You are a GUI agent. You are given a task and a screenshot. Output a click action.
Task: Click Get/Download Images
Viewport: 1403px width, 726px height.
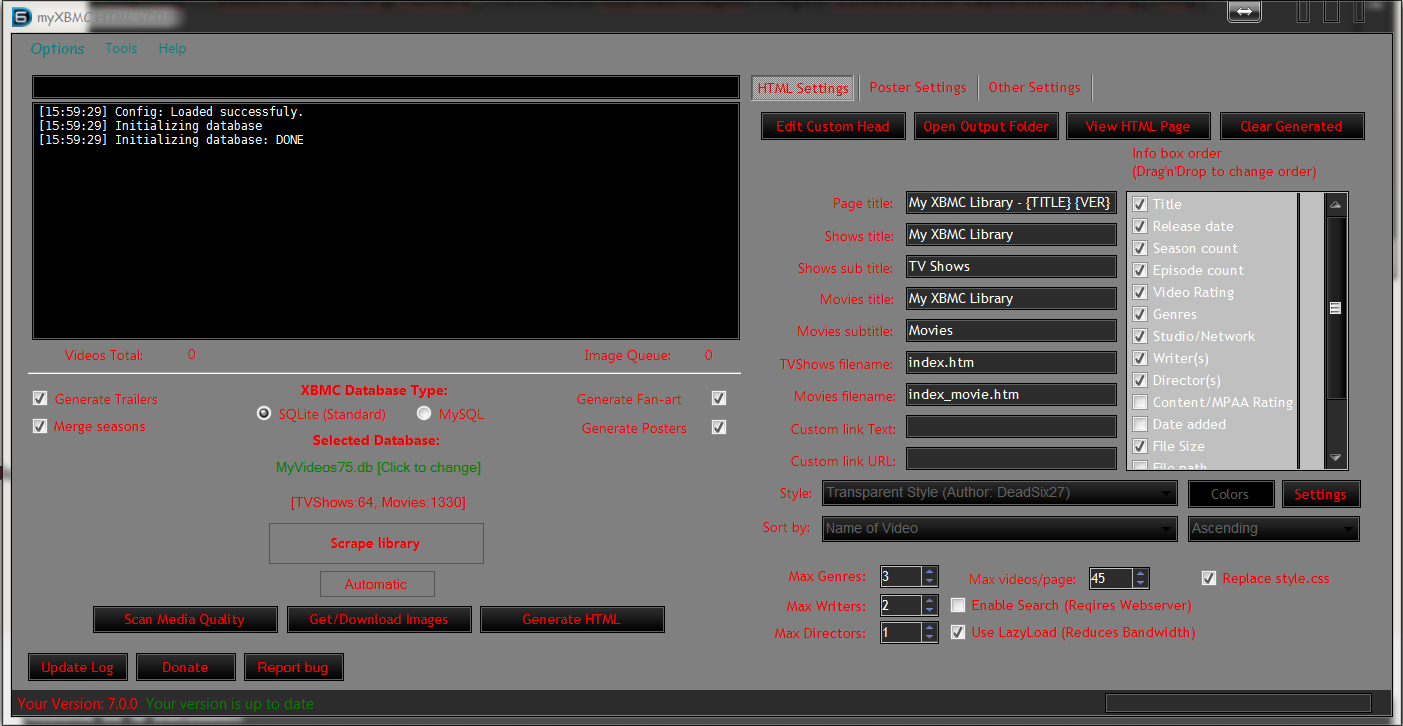coord(379,619)
